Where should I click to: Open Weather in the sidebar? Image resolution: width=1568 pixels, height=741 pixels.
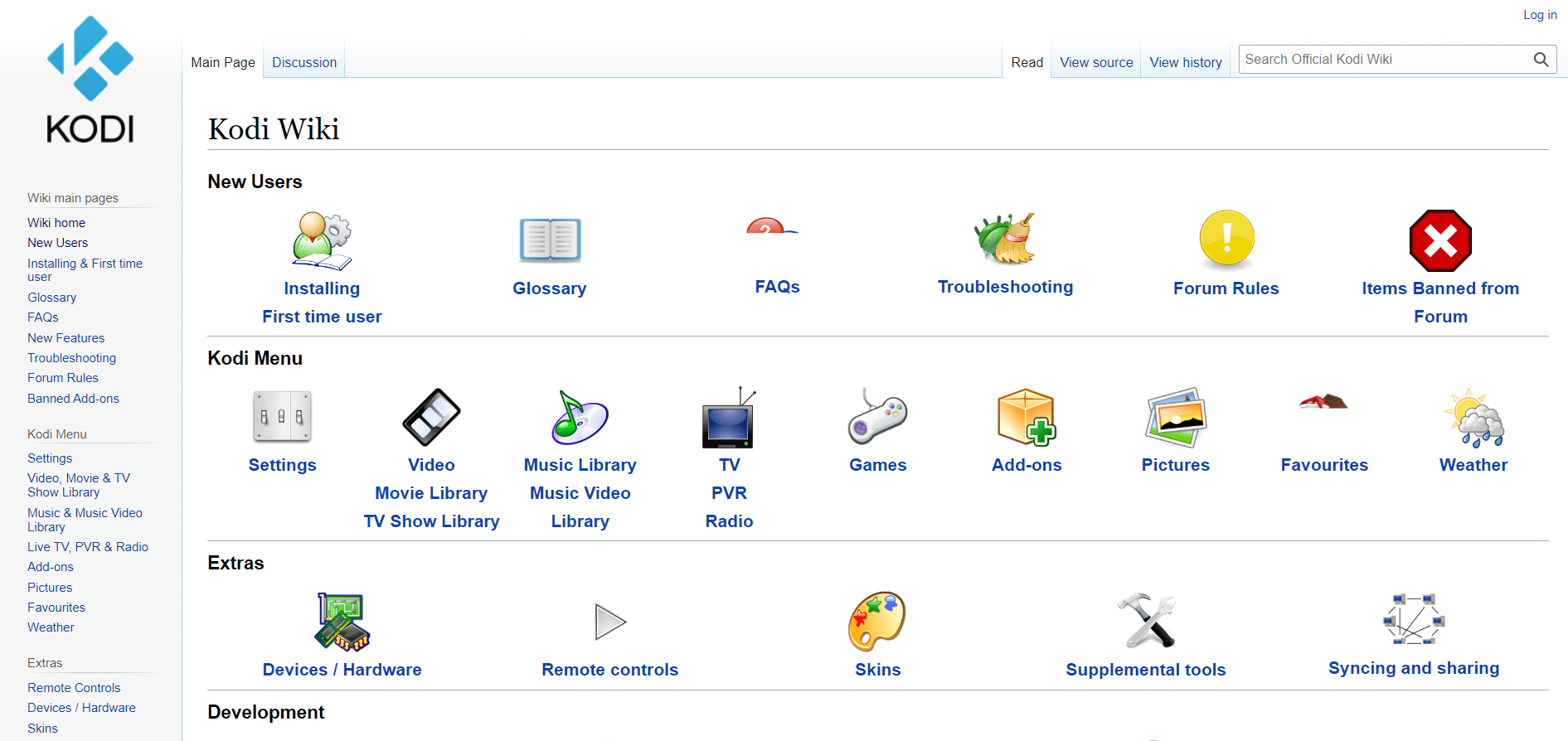pyautogui.click(x=51, y=627)
